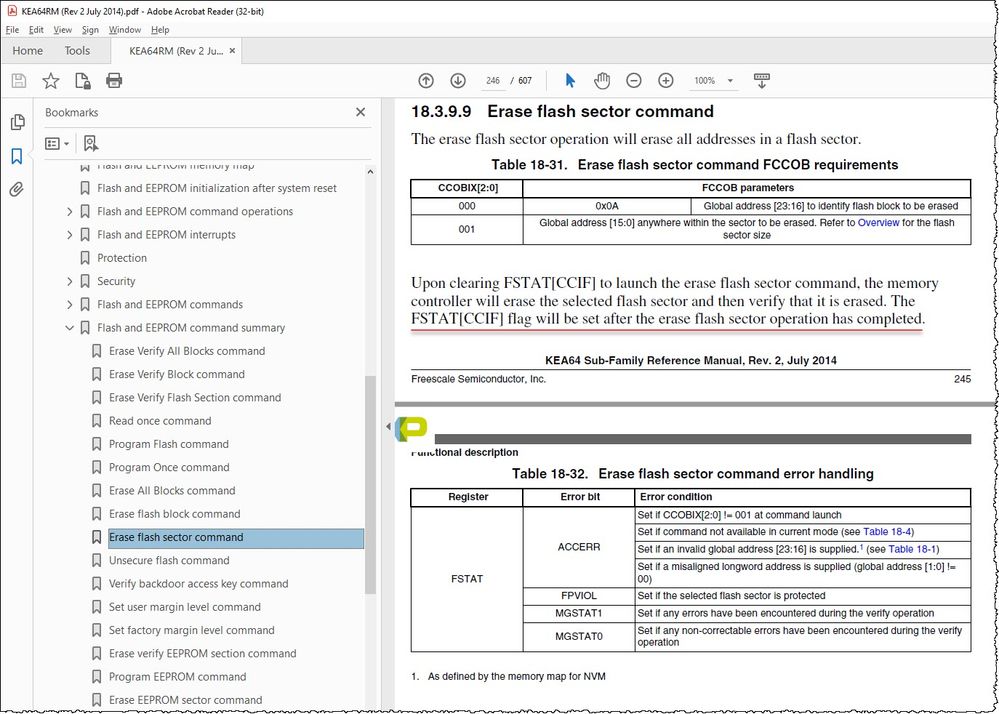Expand the Protection bookmark
Image resolution: width=999 pixels, height=714 pixels.
[68, 257]
